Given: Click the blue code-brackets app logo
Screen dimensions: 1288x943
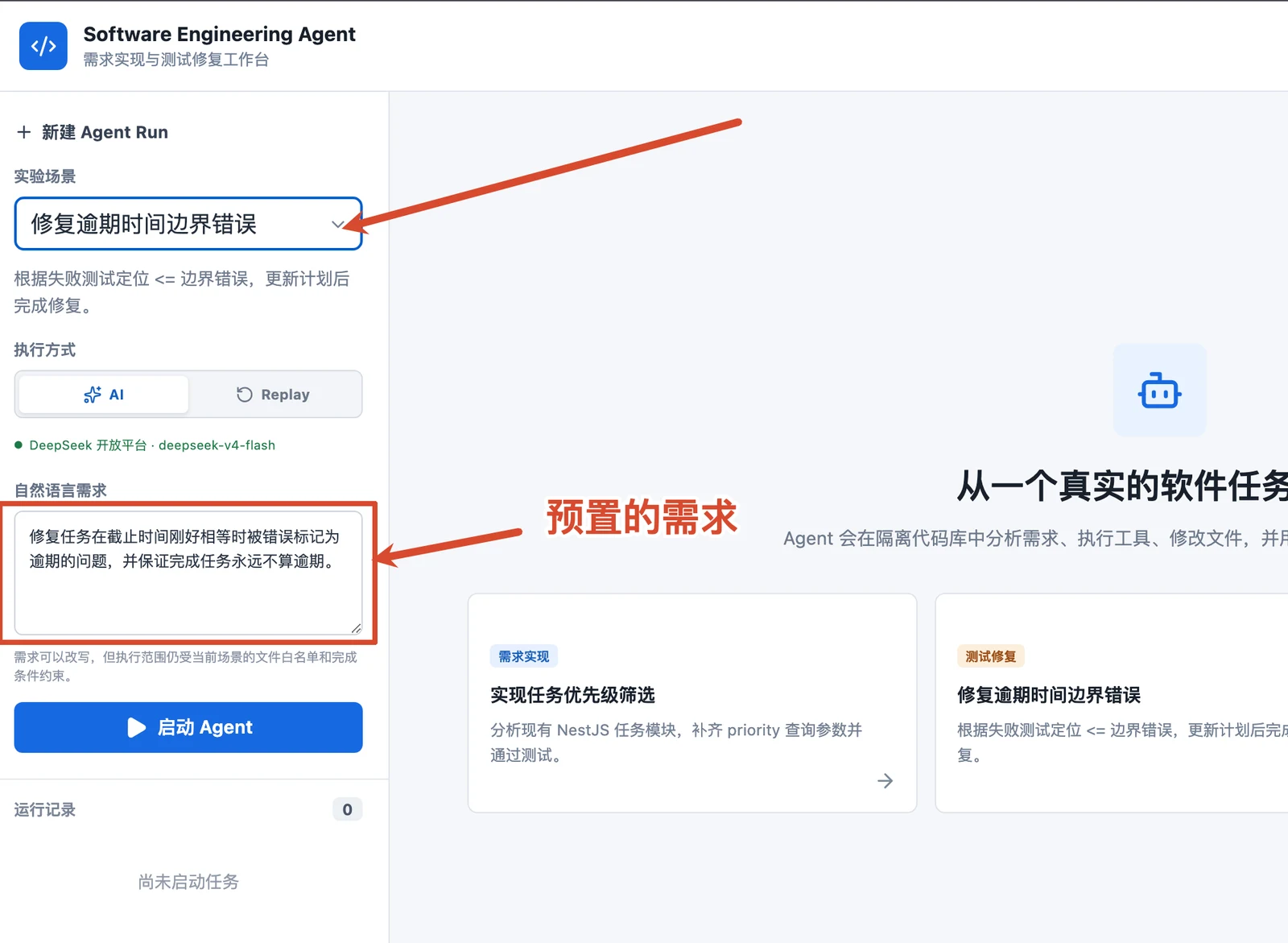Looking at the screenshot, I should point(43,46).
